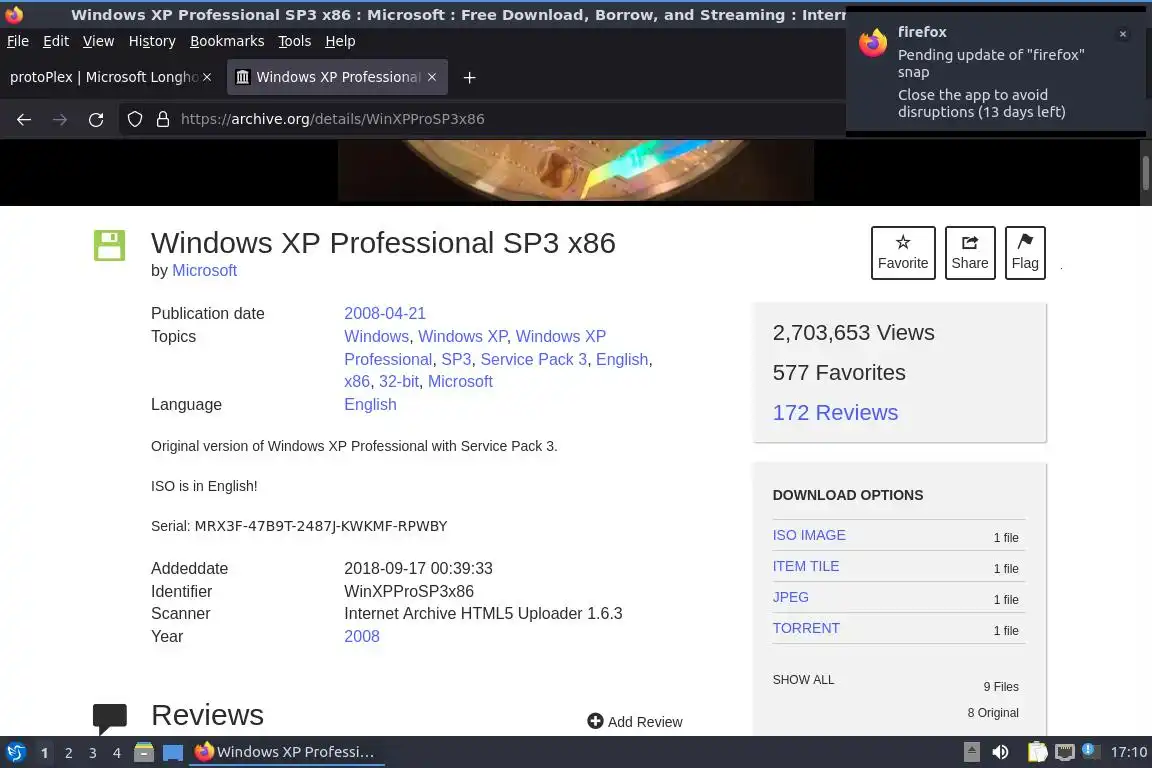Click the show desktop taskbar icon
Image resolution: width=1152 pixels, height=768 pixels.
click(173, 753)
